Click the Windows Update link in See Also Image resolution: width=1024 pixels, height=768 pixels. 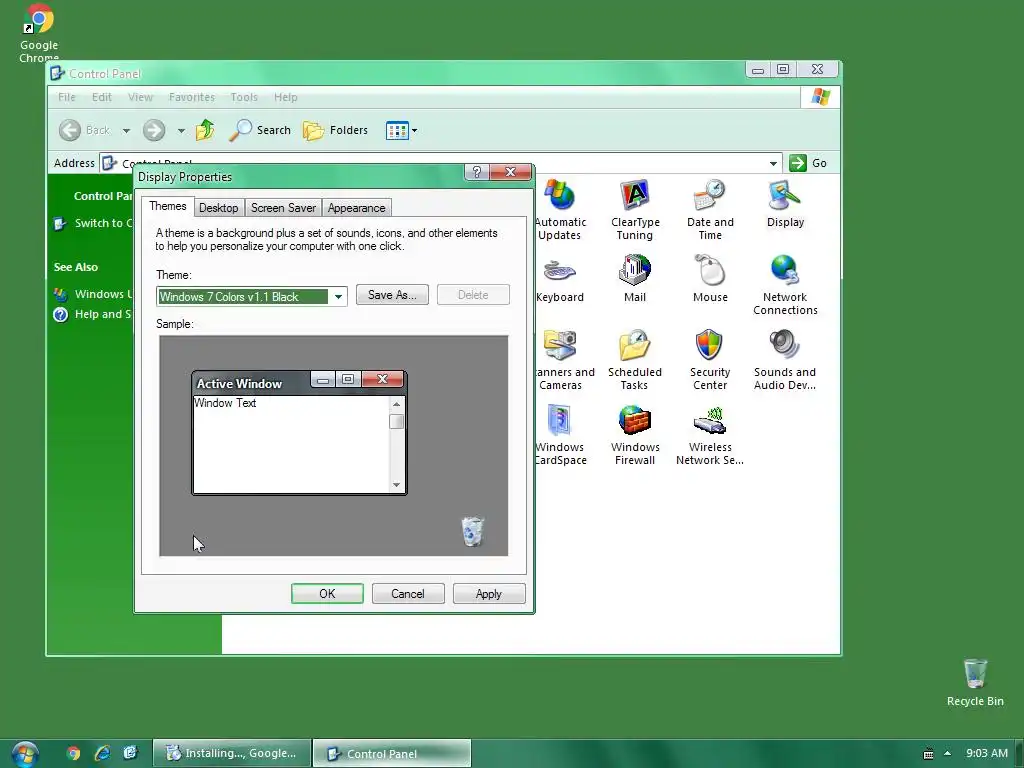click(93, 294)
